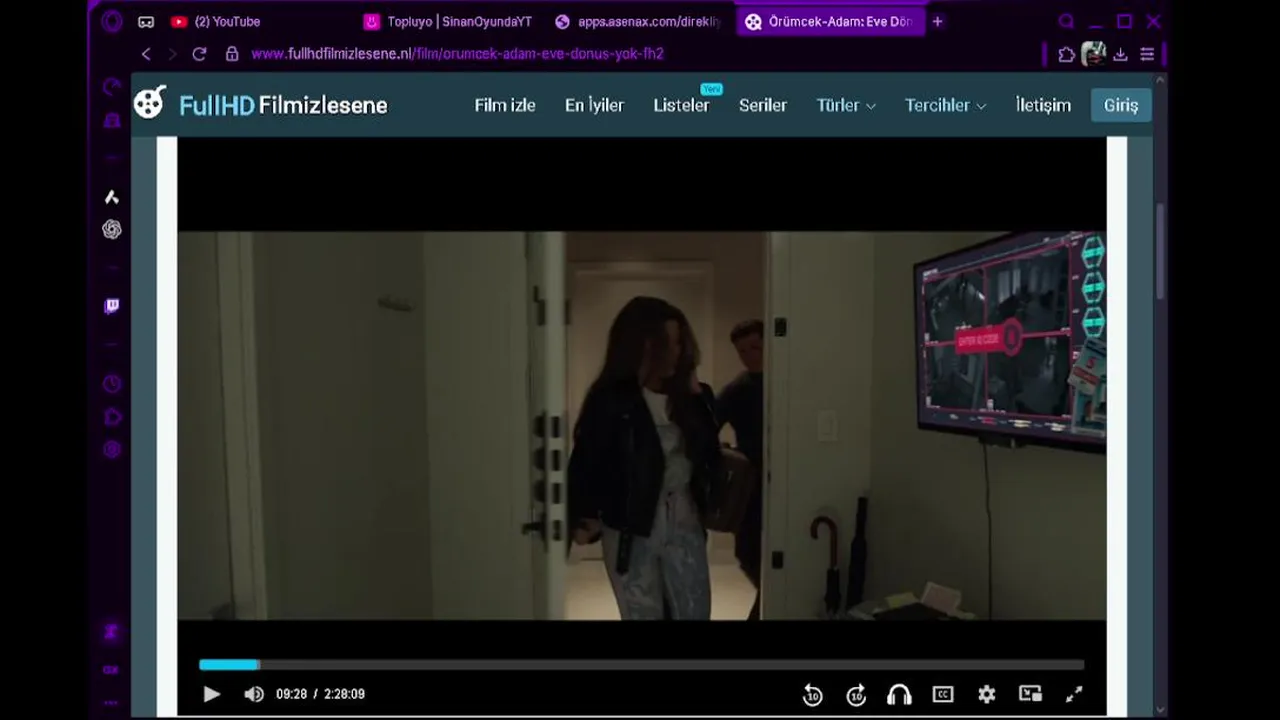Open the profile avatar in toolbar
This screenshot has width=1280, height=720.
(1094, 54)
